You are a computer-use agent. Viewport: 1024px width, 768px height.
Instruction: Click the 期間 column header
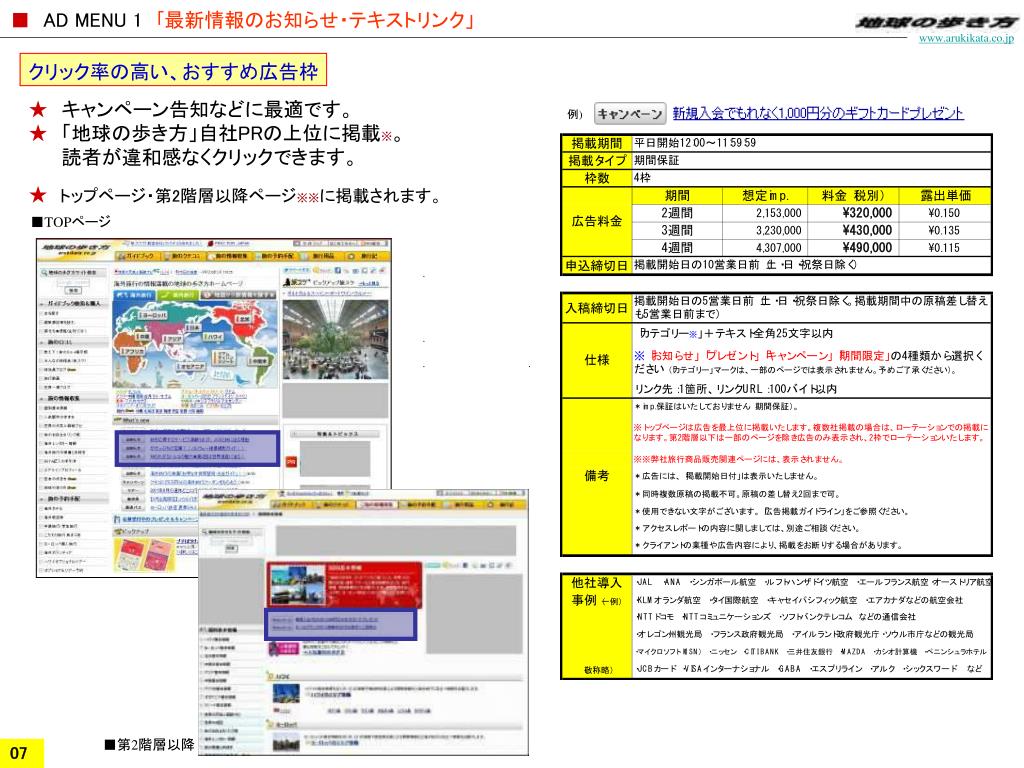[677, 196]
